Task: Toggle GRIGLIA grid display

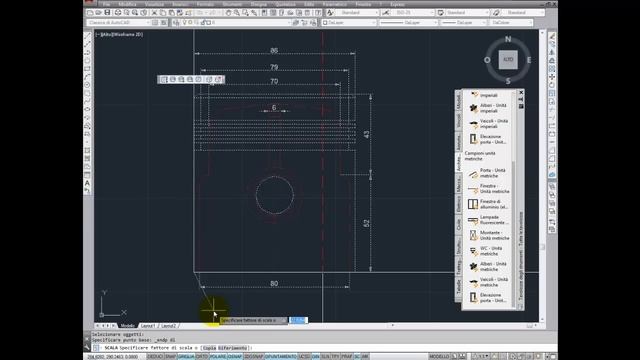Action: coord(186,357)
